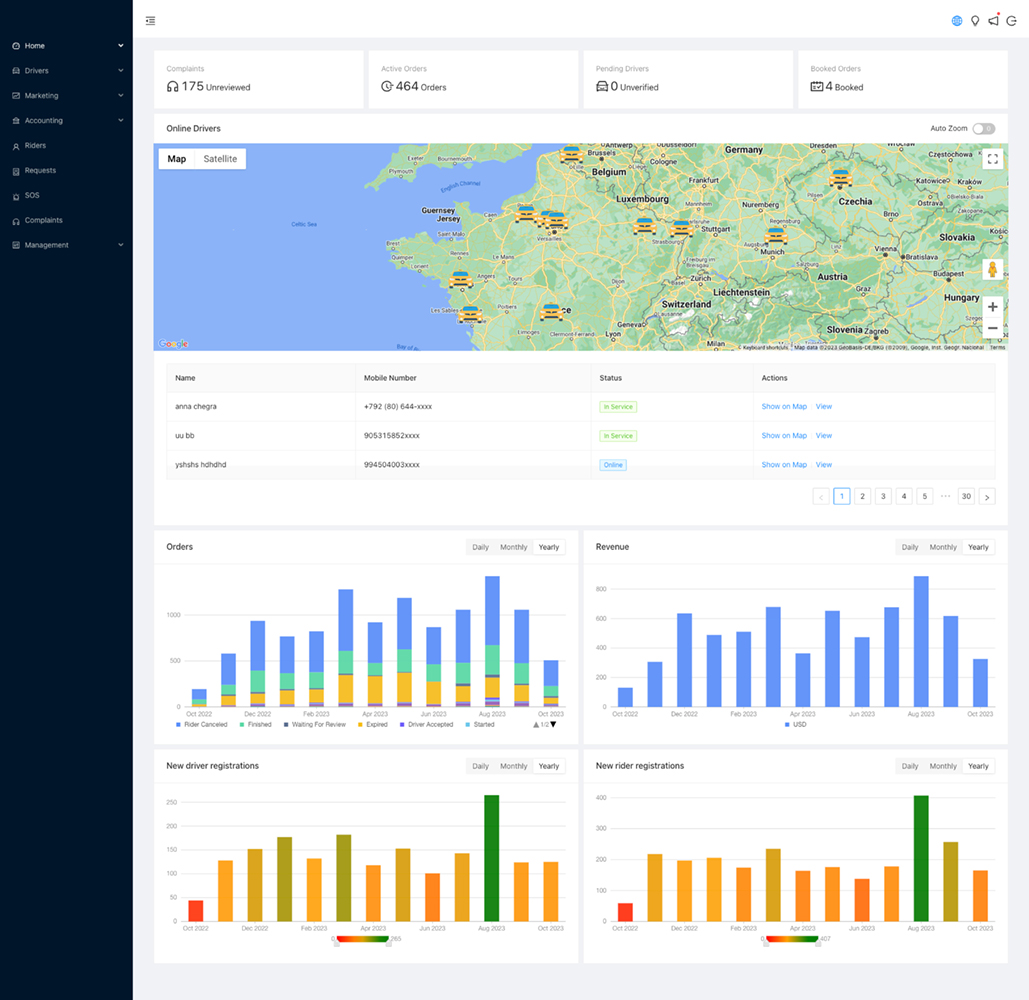Viewport: 1029px width, 1000px height.
Task: Expand the Drivers sidebar menu
Action: click(x=66, y=71)
